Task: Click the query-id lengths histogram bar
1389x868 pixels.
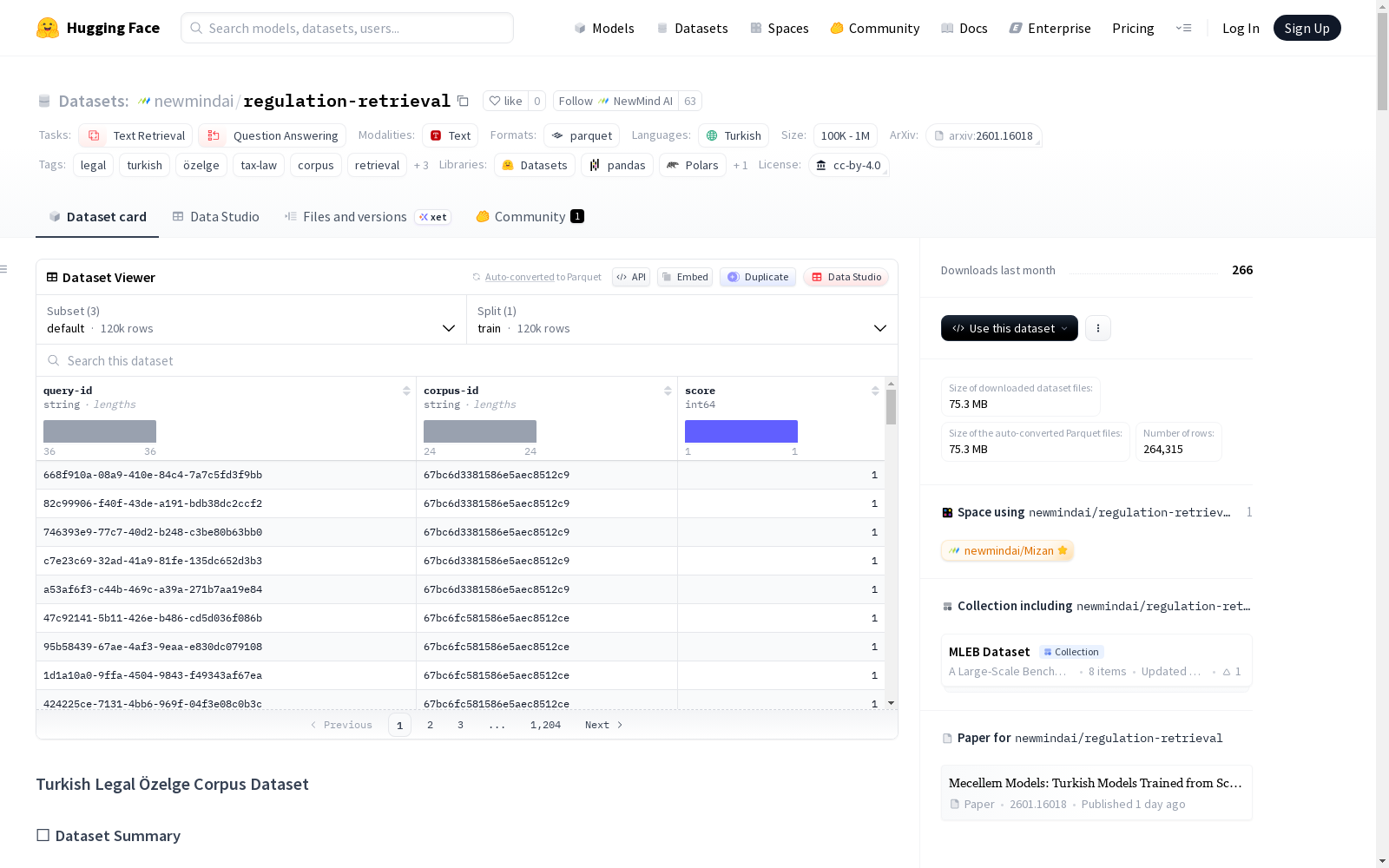Action: [100, 431]
